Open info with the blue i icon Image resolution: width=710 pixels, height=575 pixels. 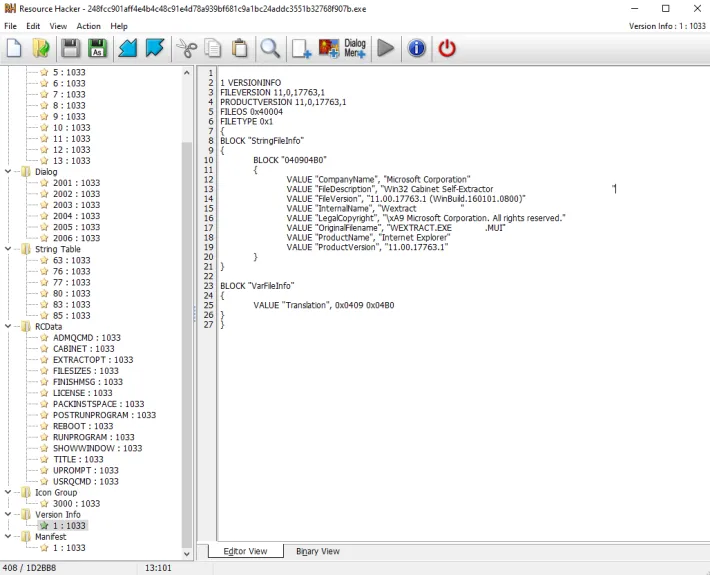417,48
